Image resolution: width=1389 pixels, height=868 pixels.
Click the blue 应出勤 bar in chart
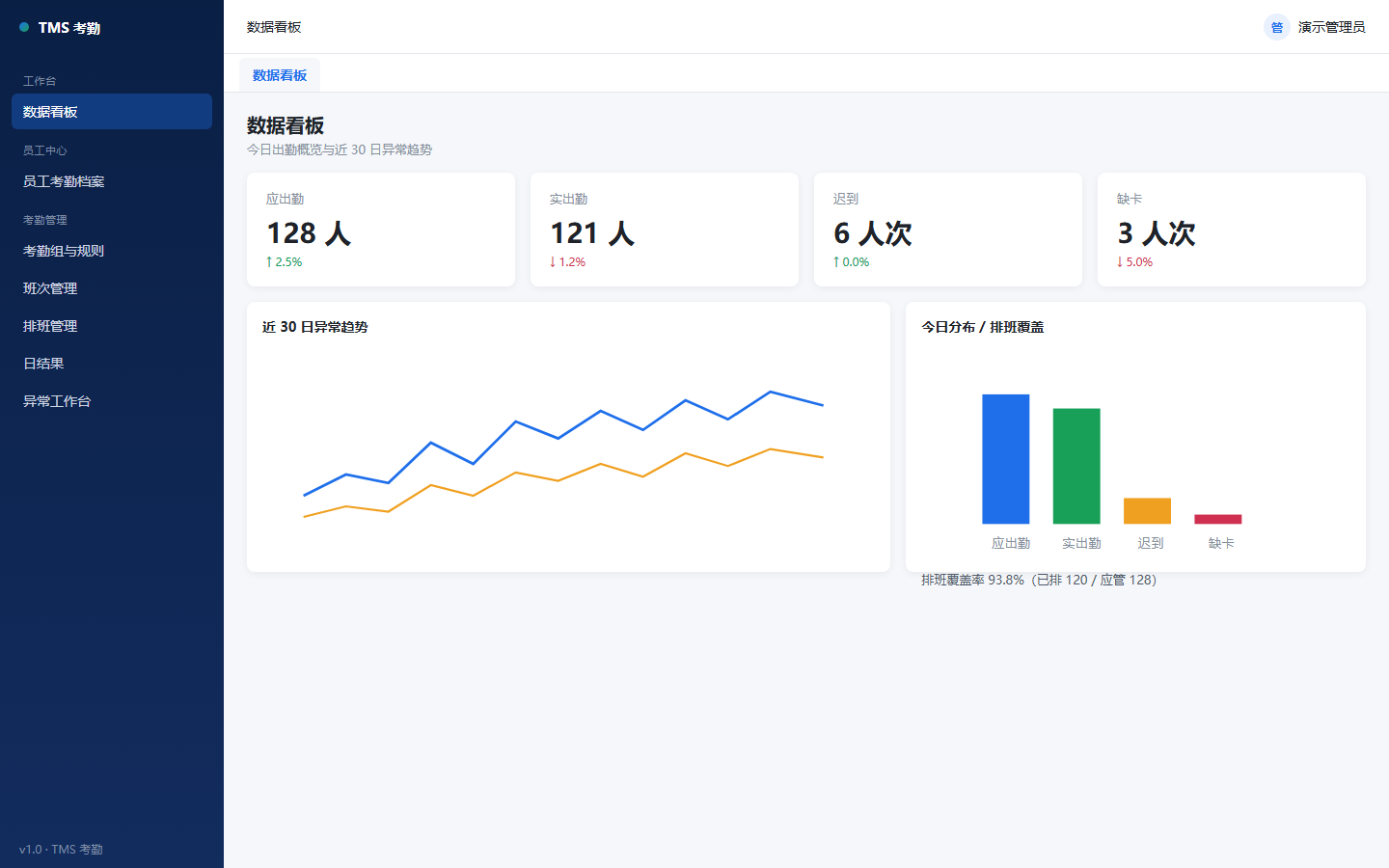[1005, 459]
